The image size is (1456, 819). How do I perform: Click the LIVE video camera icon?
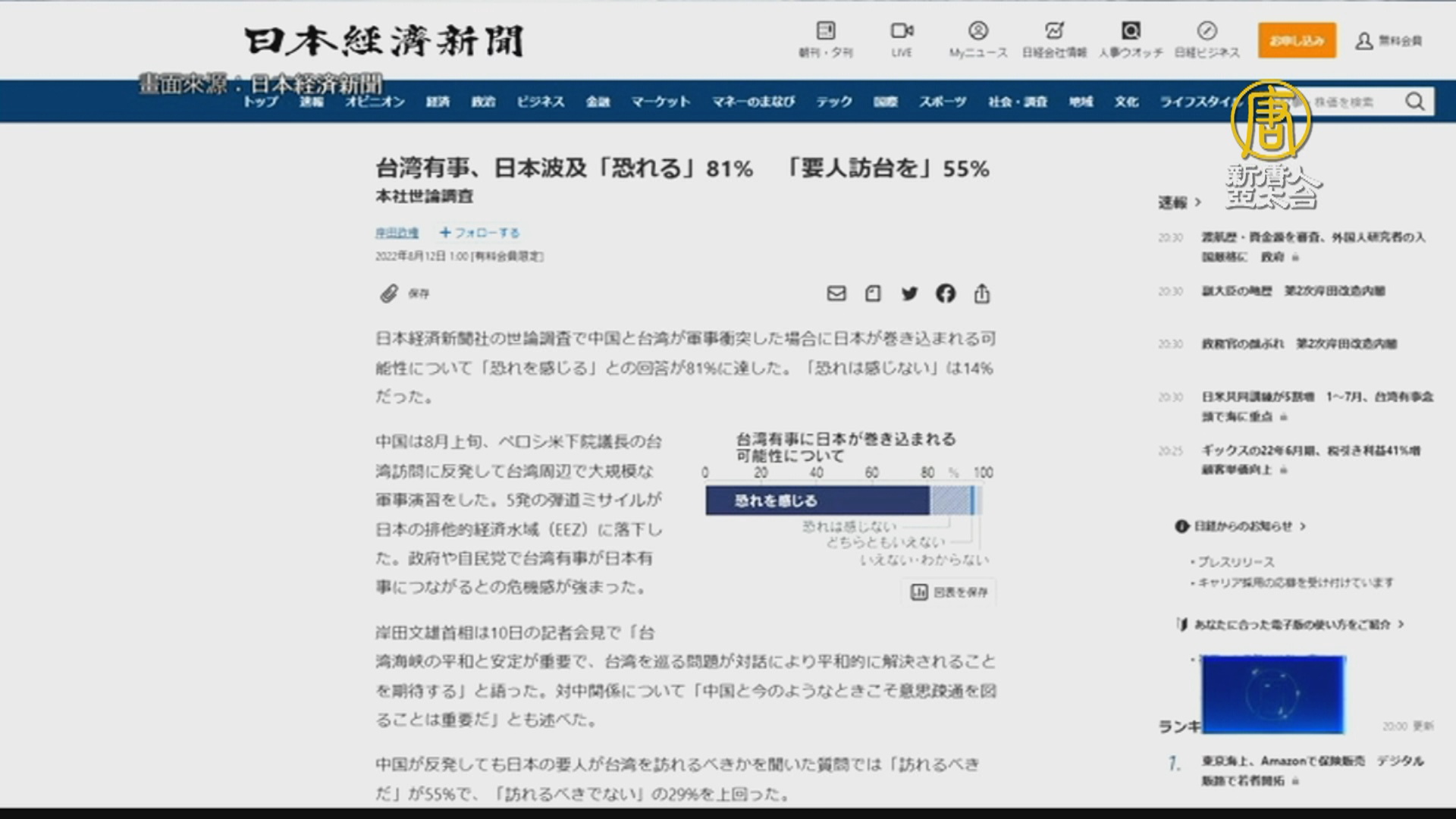[902, 31]
